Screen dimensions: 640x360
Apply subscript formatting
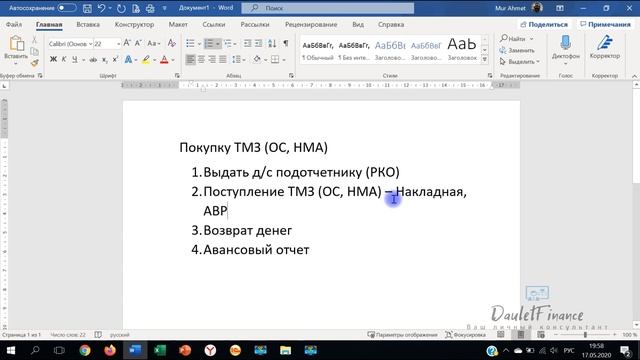click(104, 60)
